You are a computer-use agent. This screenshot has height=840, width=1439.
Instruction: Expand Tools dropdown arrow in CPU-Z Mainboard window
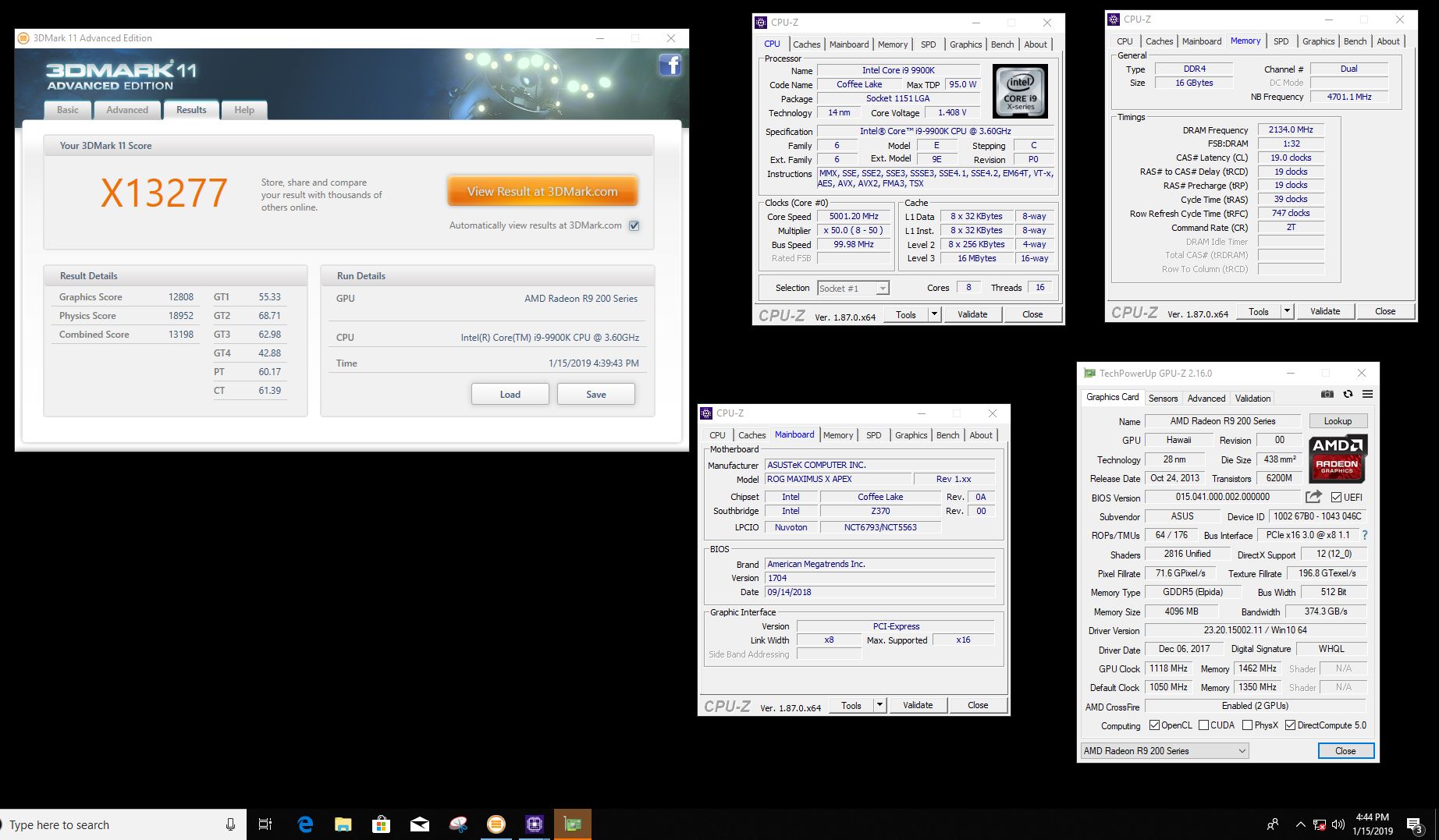pos(879,705)
